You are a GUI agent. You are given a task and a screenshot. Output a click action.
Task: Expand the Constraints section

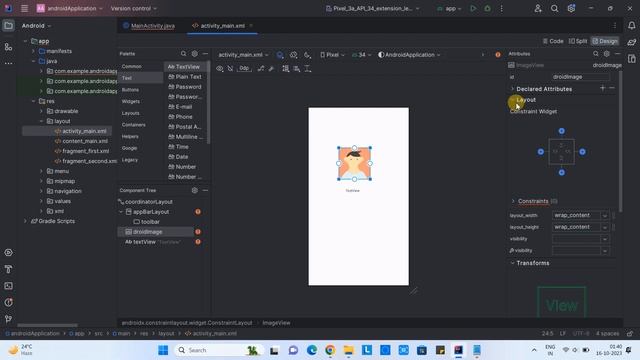pos(513,201)
